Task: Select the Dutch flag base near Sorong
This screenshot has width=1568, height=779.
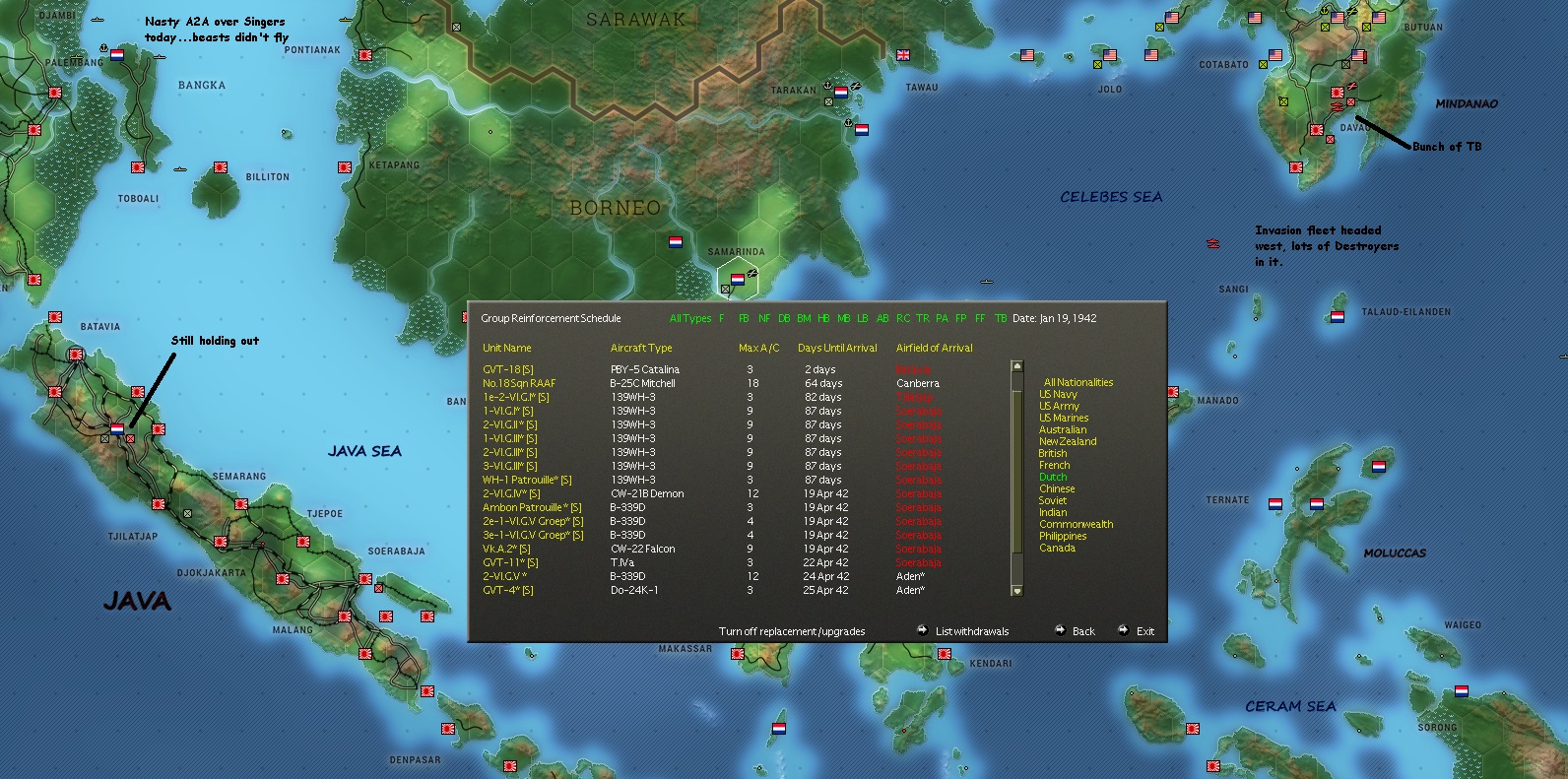Action: click(x=1462, y=691)
